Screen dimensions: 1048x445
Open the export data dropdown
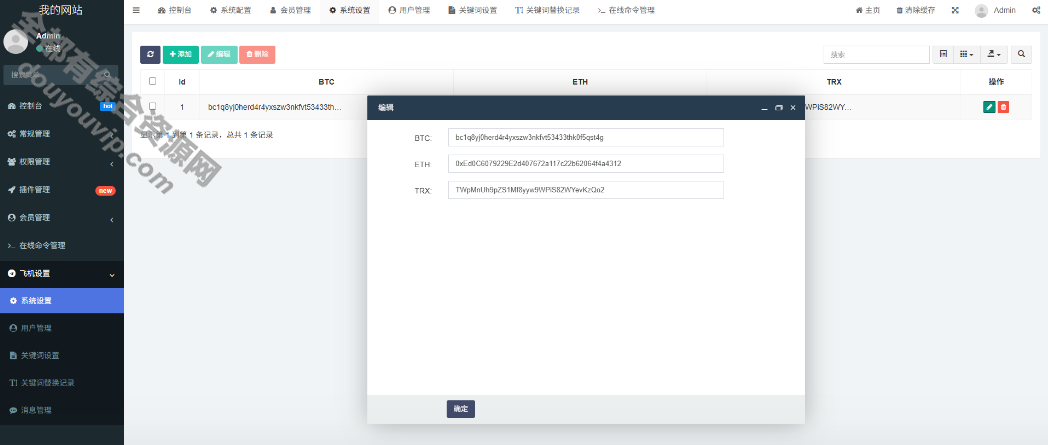(994, 54)
